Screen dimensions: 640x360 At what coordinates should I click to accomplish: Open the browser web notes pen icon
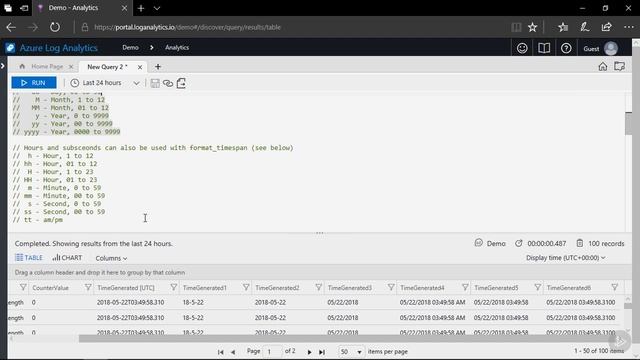coord(584,27)
